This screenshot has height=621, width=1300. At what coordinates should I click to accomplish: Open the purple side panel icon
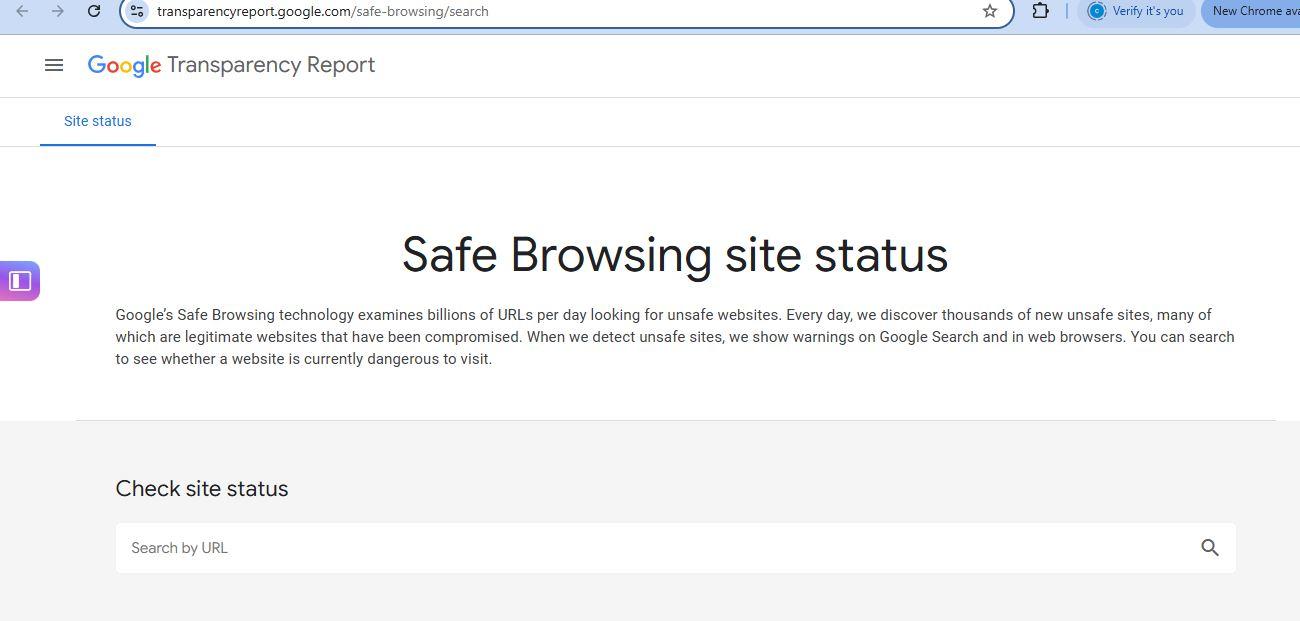click(x=20, y=281)
